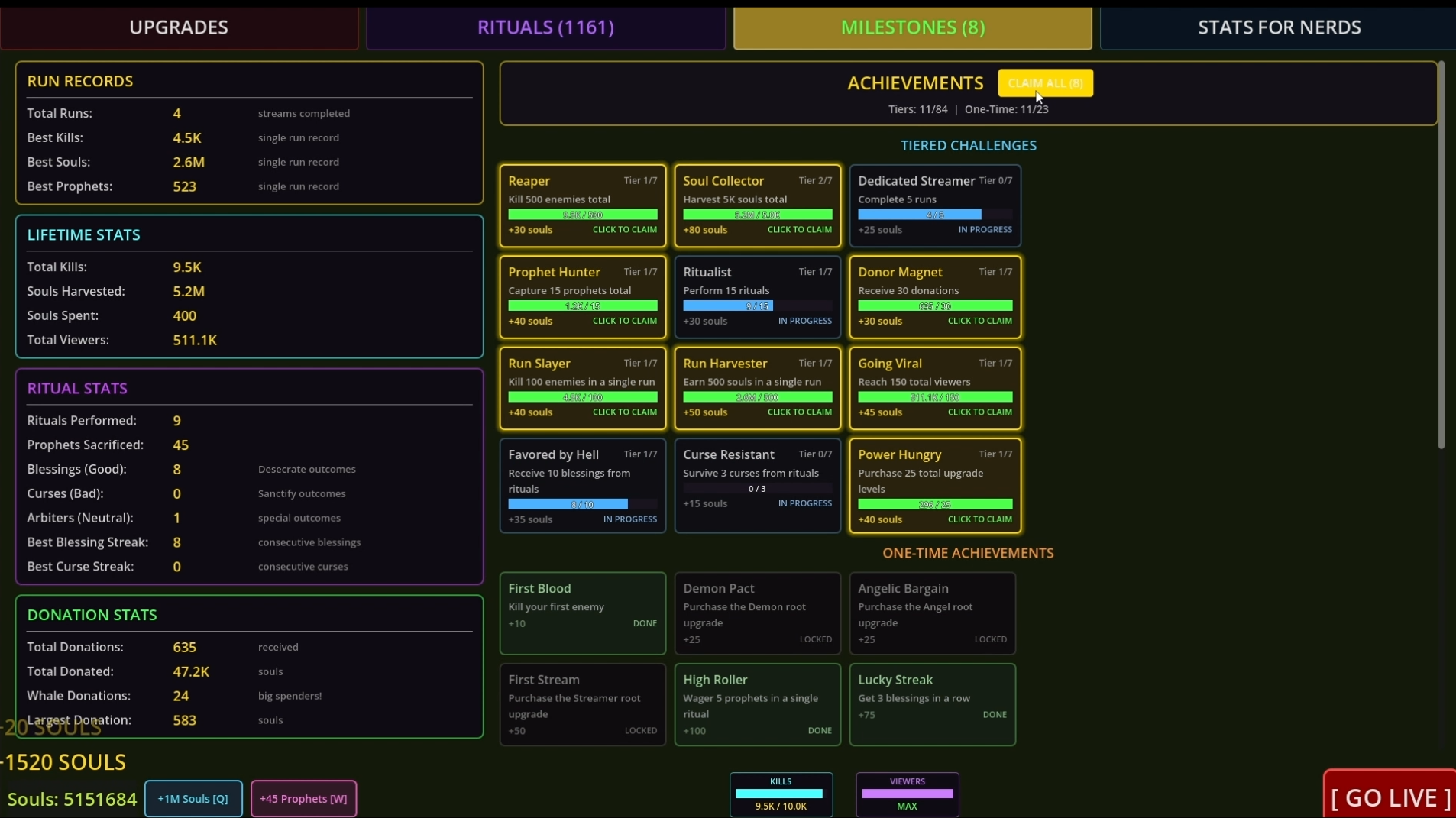Screen dimensions: 1456x818
Task: Click the Donation Stats heading
Action: [92, 615]
